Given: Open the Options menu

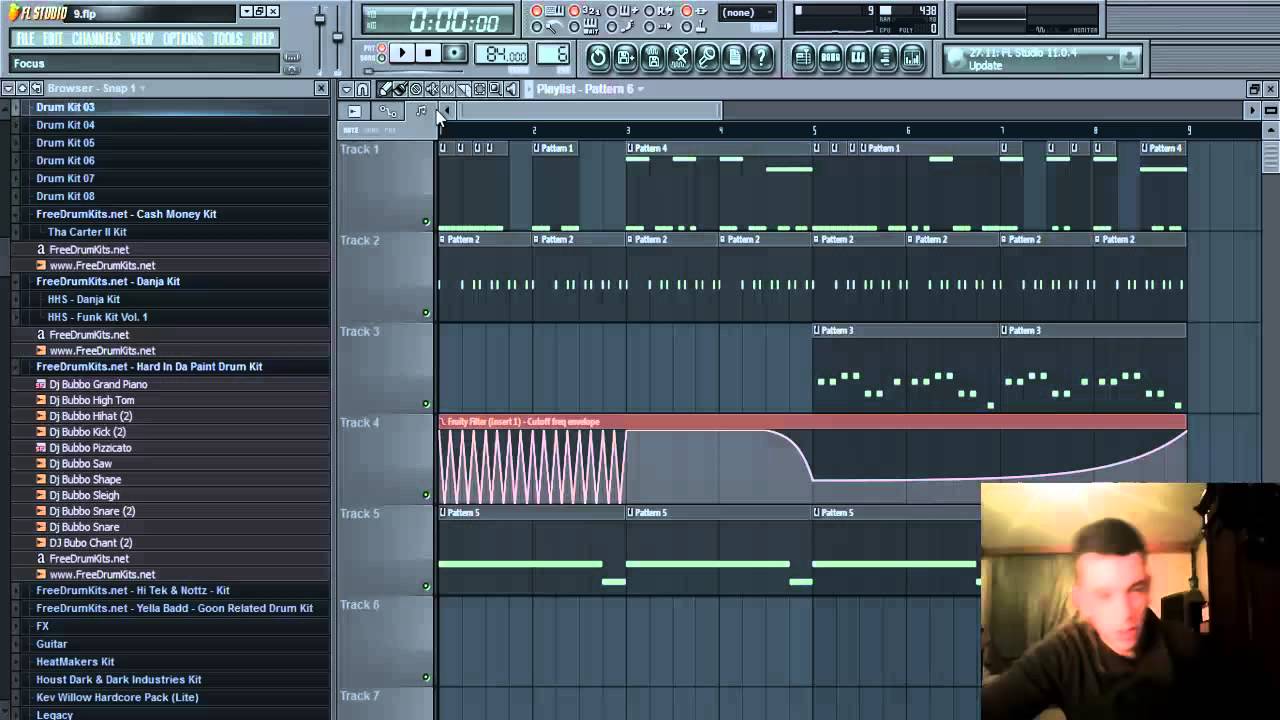Looking at the screenshot, I should (x=183, y=39).
